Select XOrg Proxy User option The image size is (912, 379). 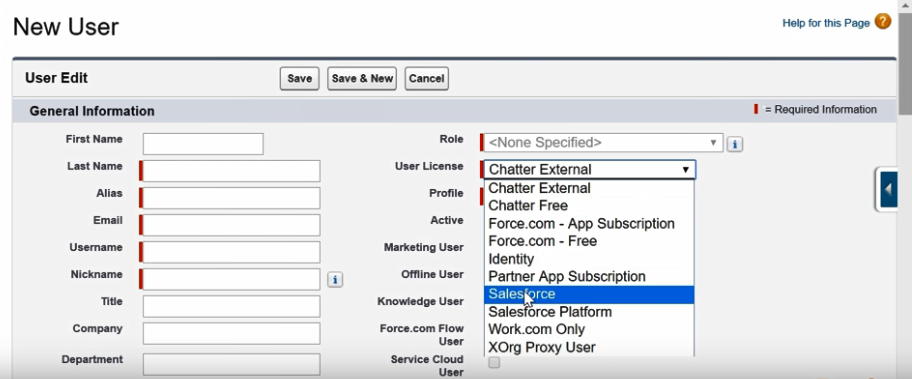(x=589, y=348)
